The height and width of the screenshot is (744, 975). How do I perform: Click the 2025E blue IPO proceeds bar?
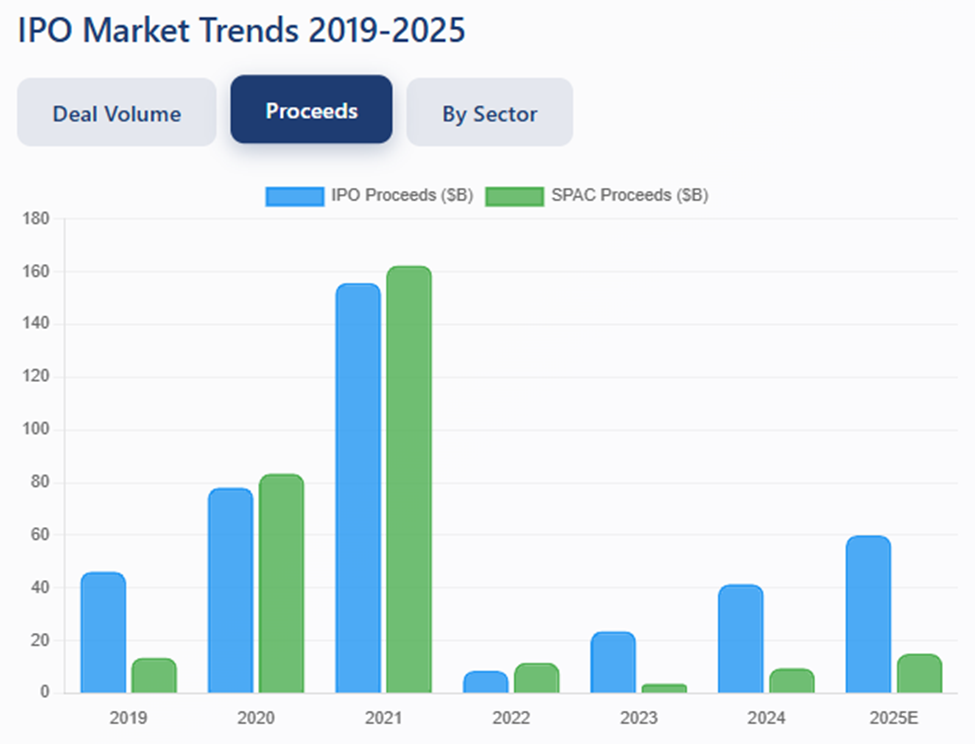868,615
